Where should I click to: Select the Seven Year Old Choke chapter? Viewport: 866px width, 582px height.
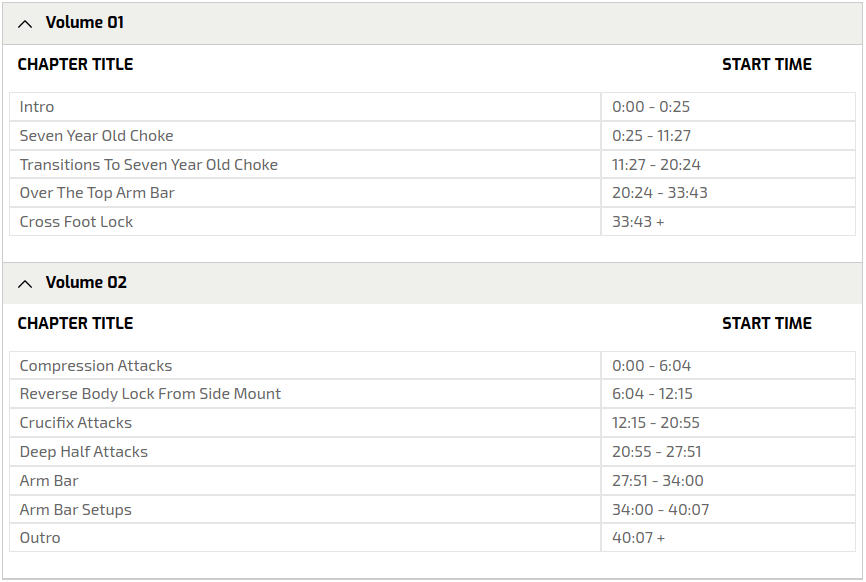click(96, 136)
